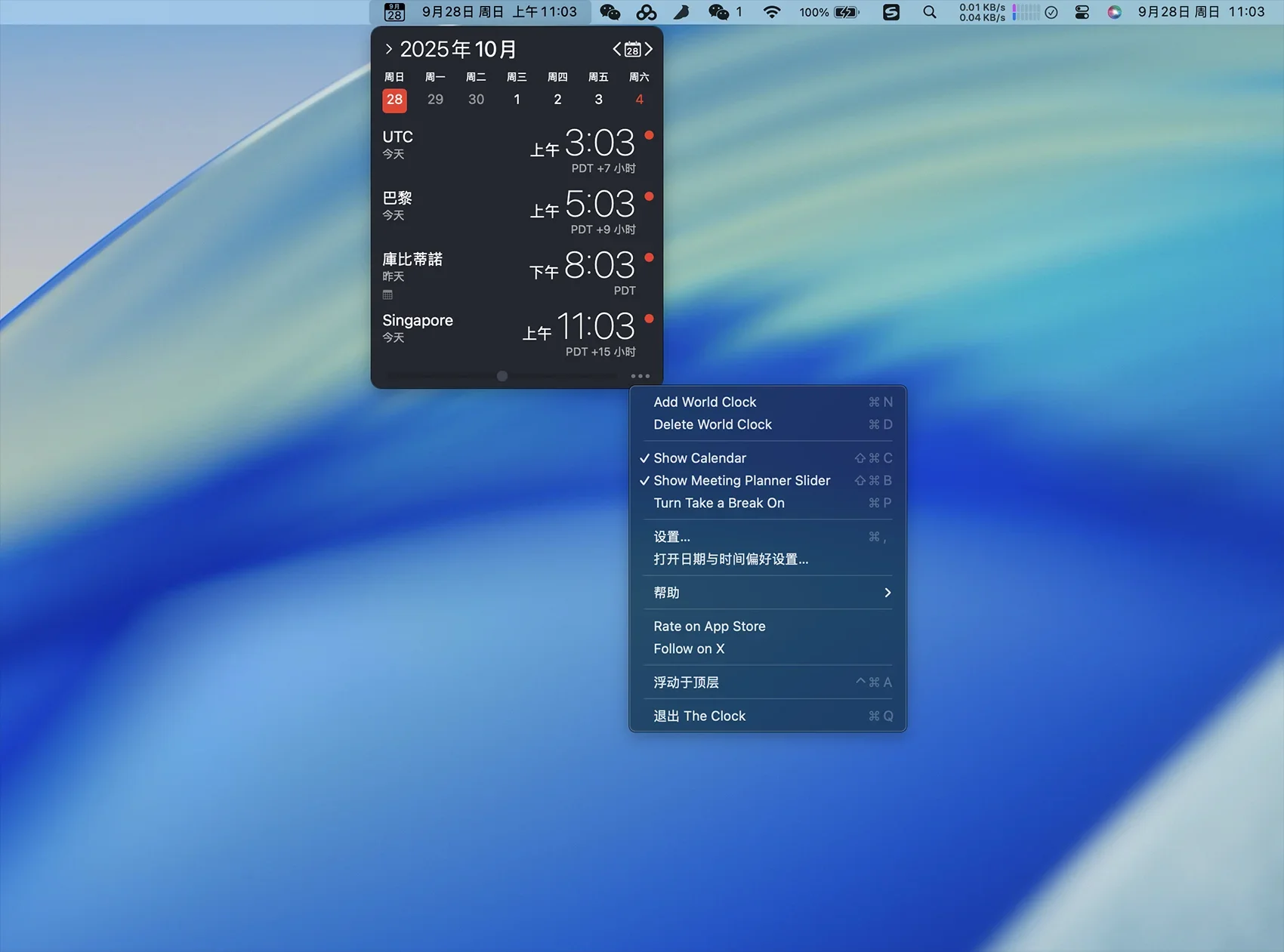Click PDT +7 小时 offset label

tap(603, 168)
